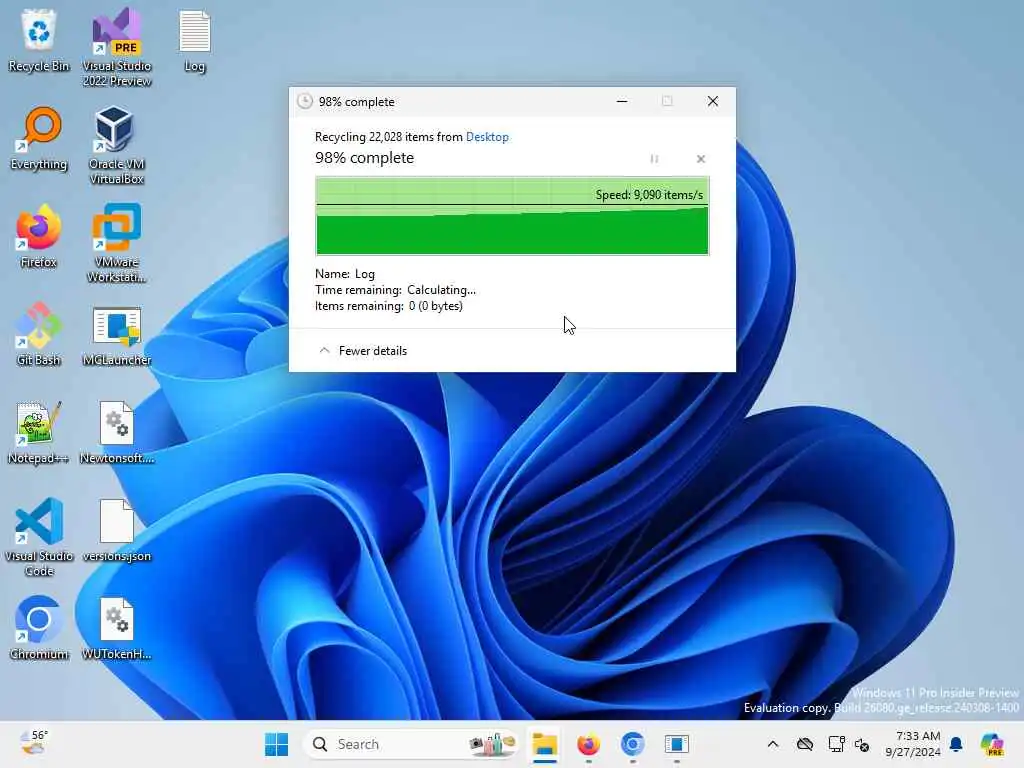This screenshot has height=768, width=1024.
Task: Click the '98% complete' title bar clock icon
Action: (304, 101)
